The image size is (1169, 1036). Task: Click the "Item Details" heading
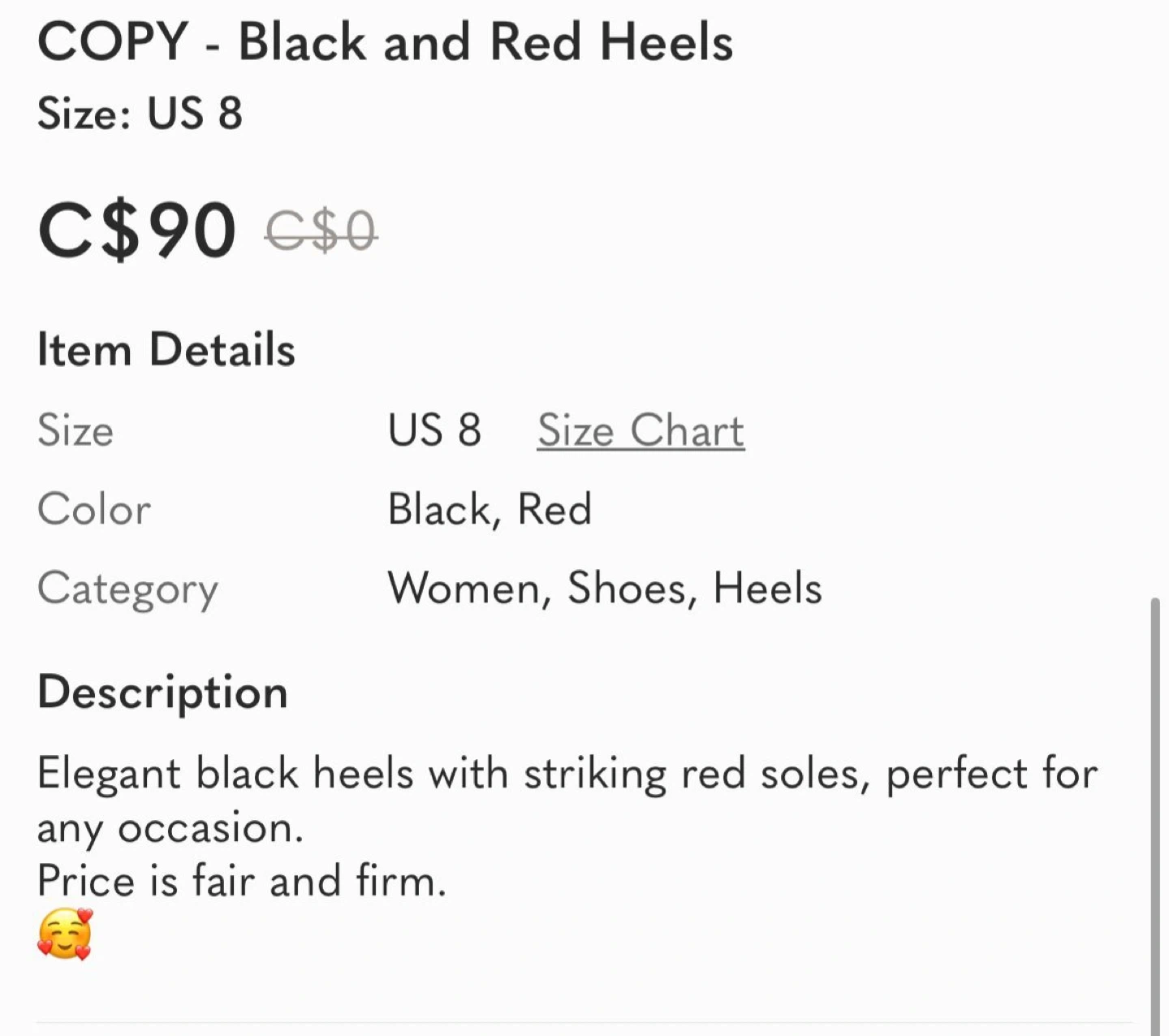pyautogui.click(x=166, y=350)
